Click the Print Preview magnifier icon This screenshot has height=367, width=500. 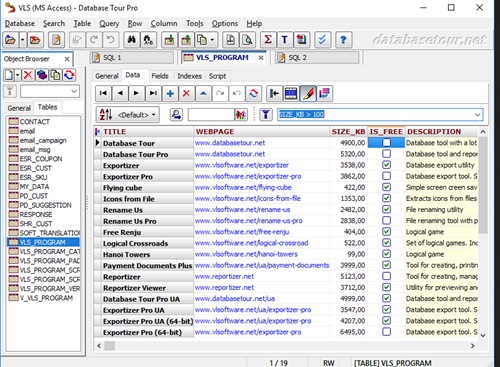pos(247,40)
